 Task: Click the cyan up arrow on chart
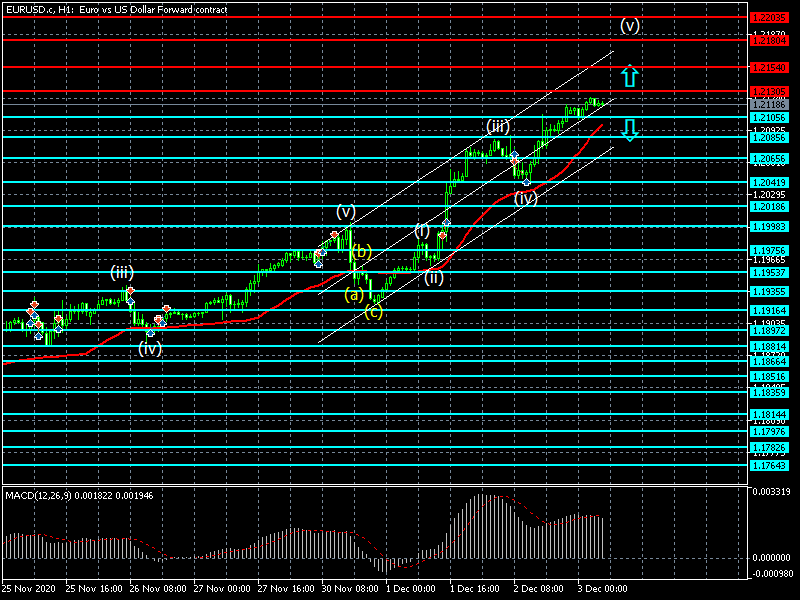(x=628, y=77)
